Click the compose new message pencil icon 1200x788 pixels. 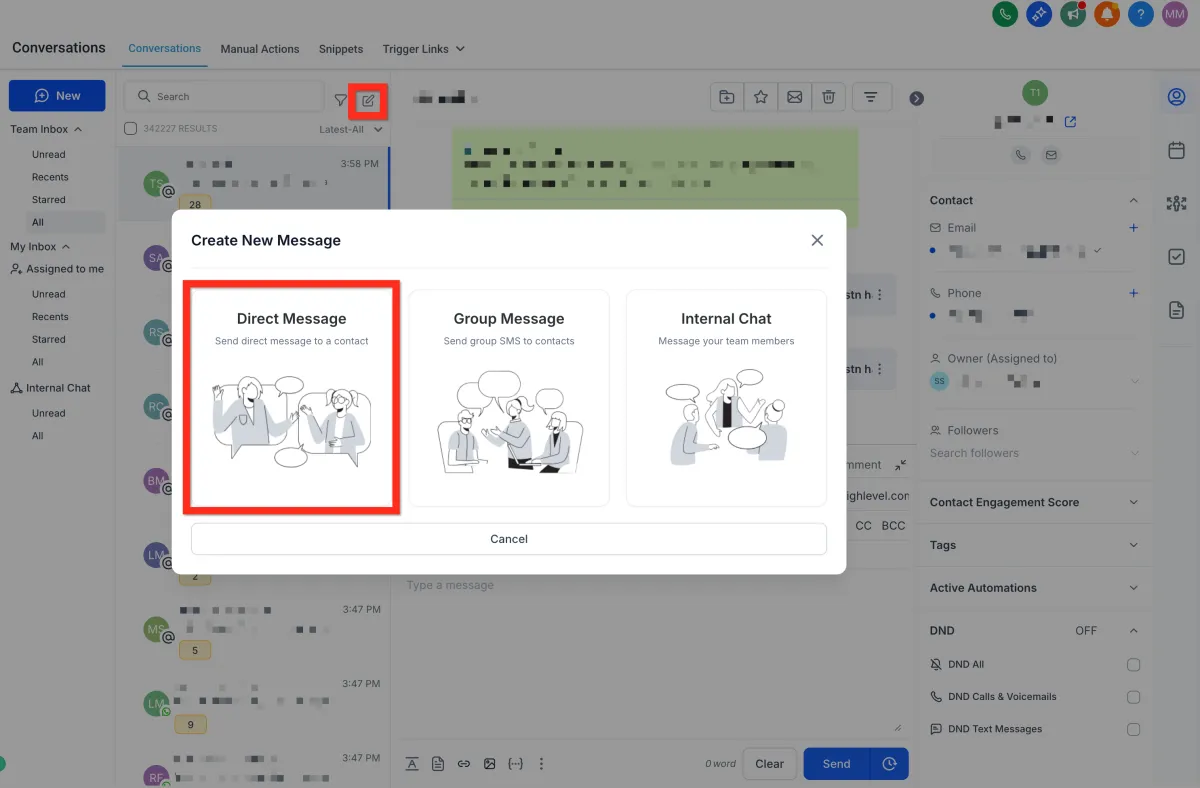(x=368, y=100)
